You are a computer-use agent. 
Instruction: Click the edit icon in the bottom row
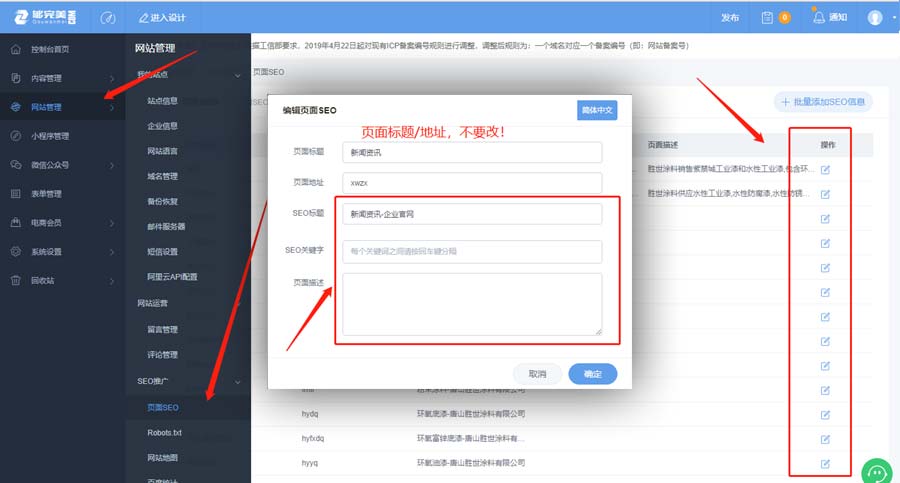click(x=825, y=463)
